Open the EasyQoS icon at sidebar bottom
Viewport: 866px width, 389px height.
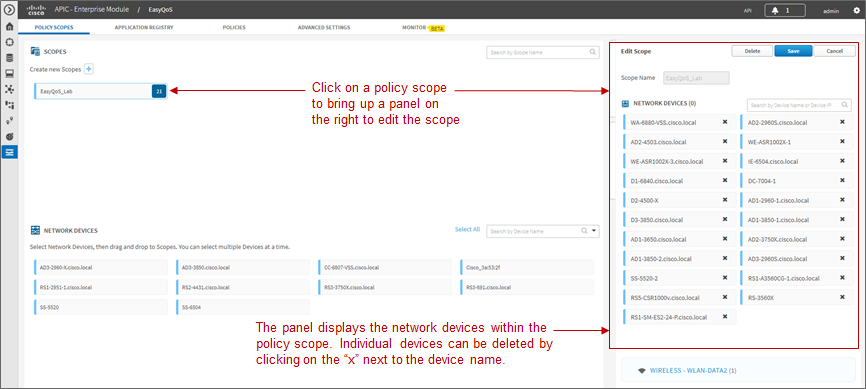(x=9, y=151)
